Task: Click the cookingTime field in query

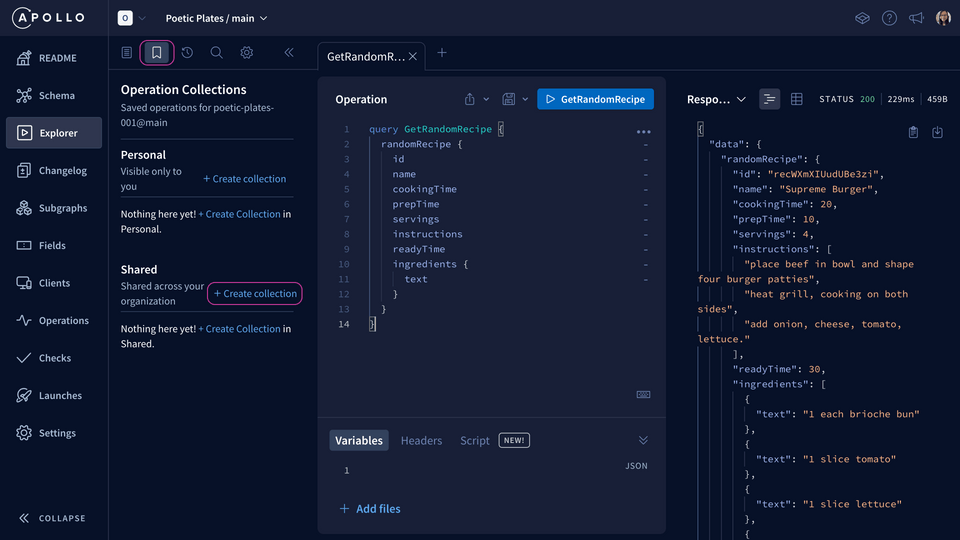Action: (424, 189)
